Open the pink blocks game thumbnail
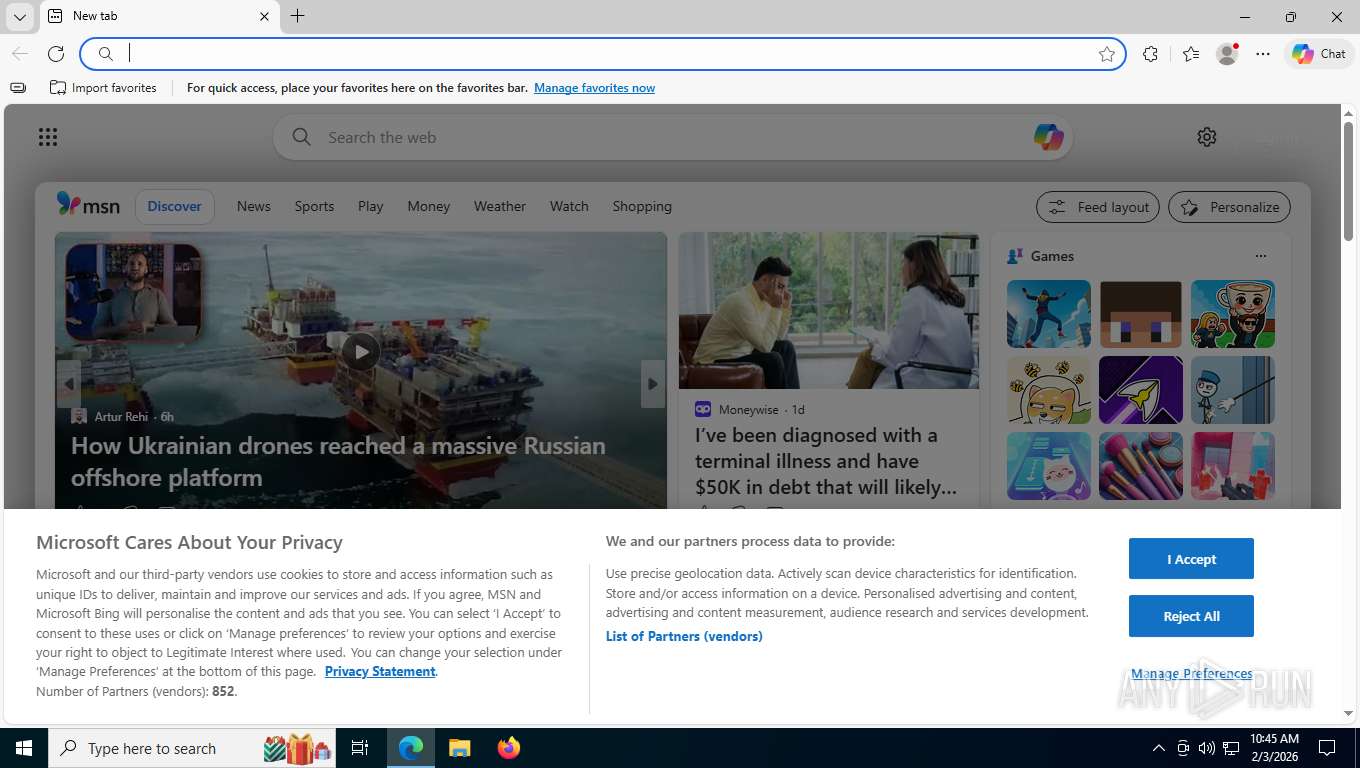This screenshot has width=1360, height=768. click(1233, 466)
